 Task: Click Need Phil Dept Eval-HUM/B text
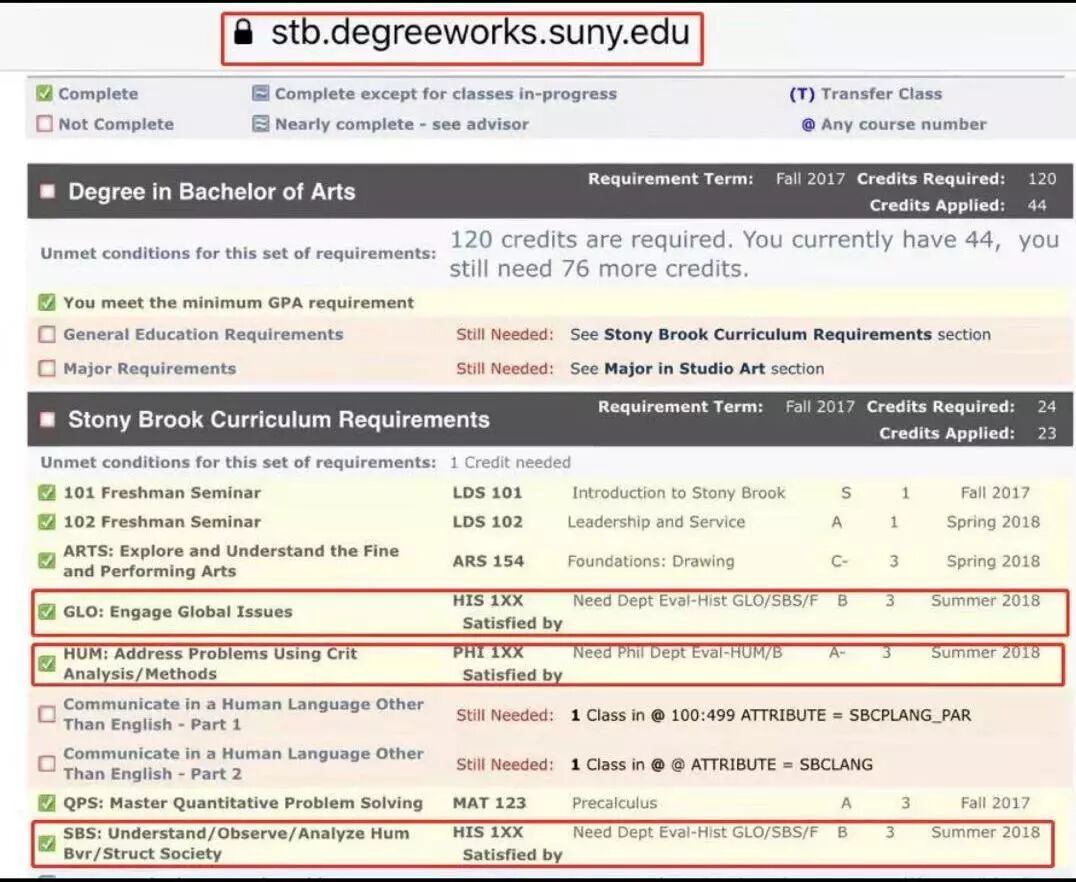677,652
